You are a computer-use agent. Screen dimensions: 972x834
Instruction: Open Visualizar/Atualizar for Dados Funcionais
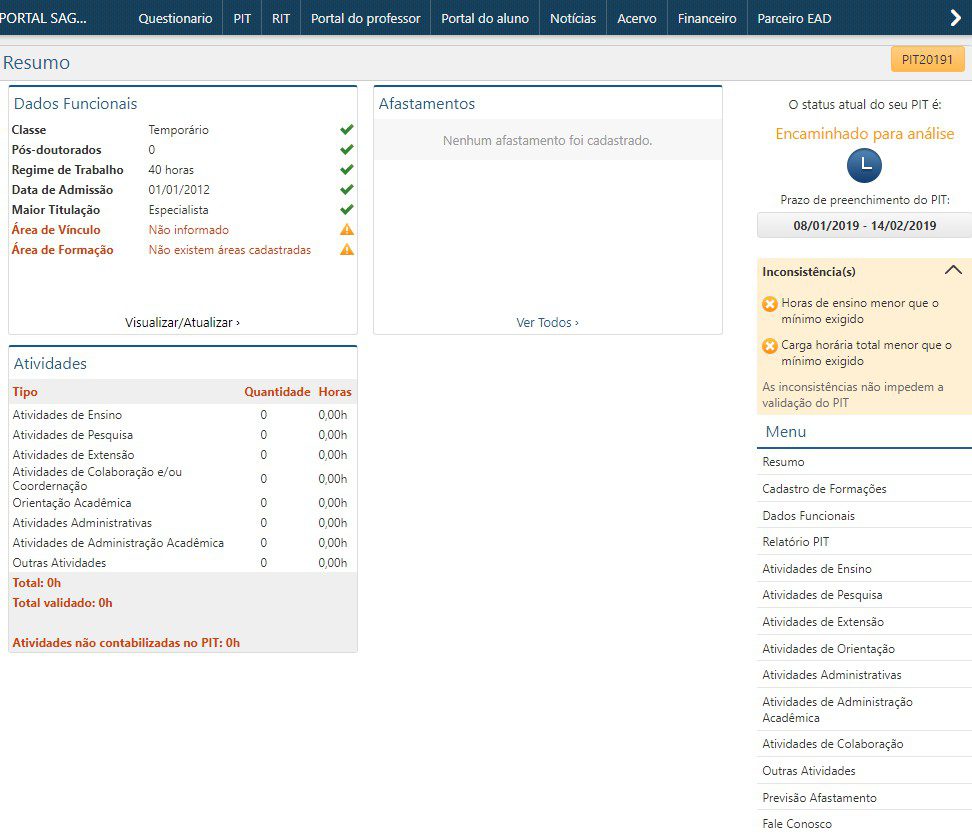click(182, 323)
